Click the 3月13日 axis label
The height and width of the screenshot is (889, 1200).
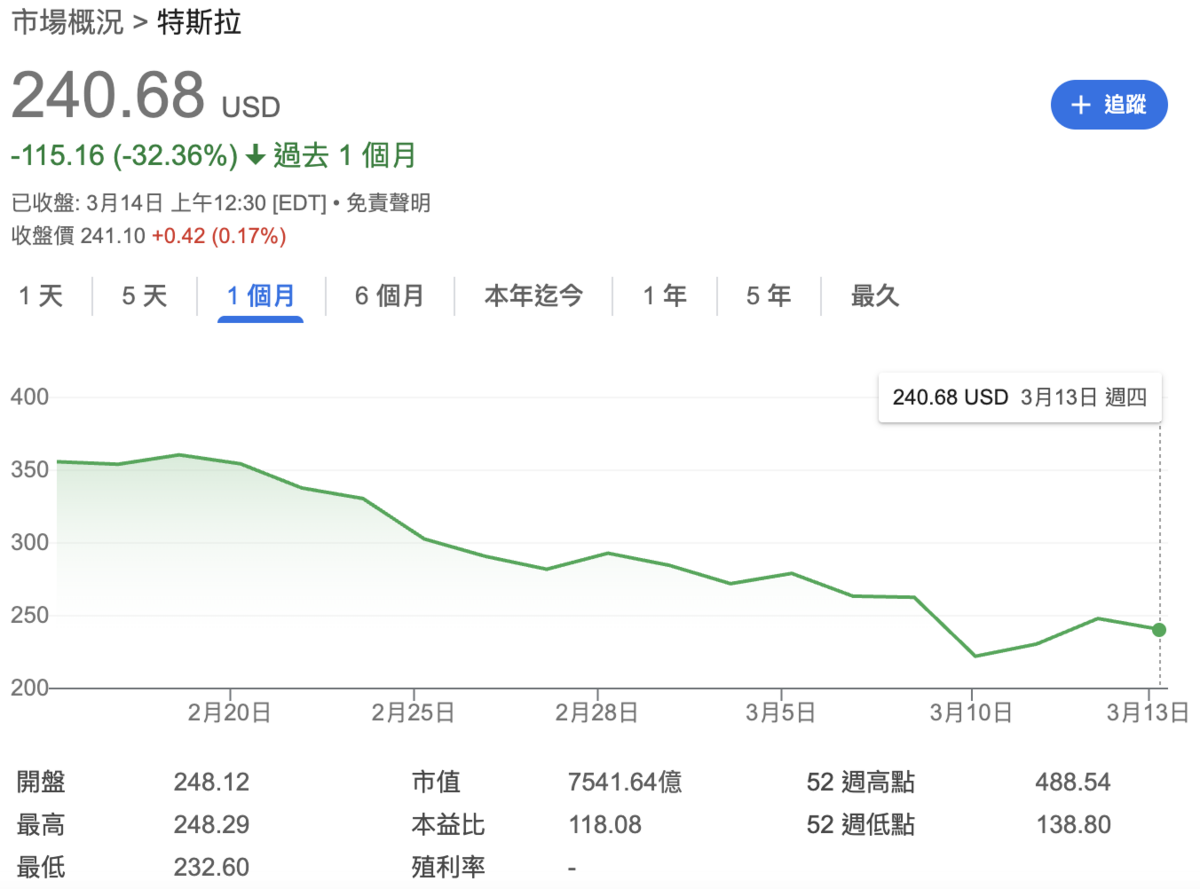coord(1148,713)
